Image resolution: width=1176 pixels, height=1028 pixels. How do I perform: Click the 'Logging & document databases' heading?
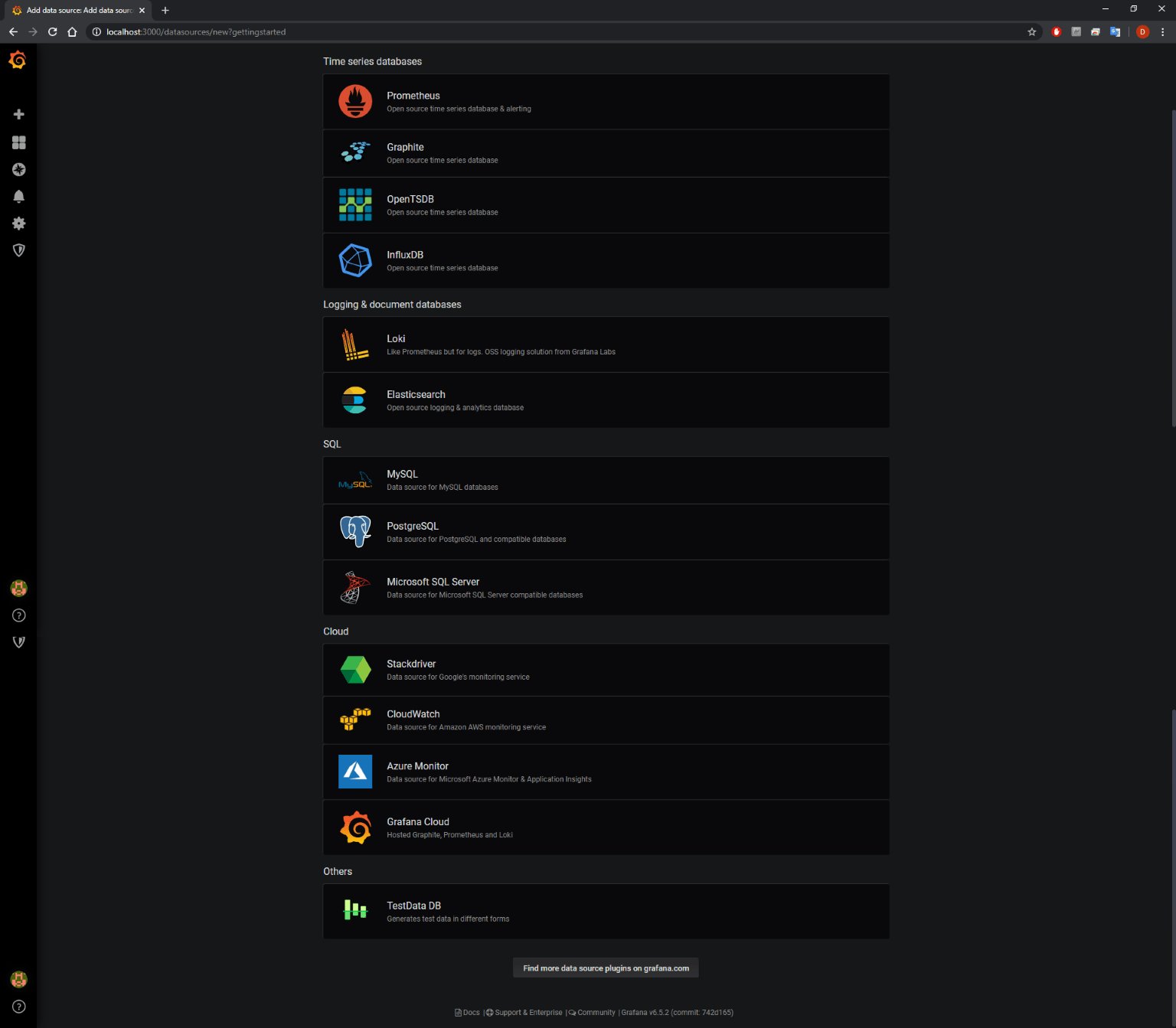point(392,304)
